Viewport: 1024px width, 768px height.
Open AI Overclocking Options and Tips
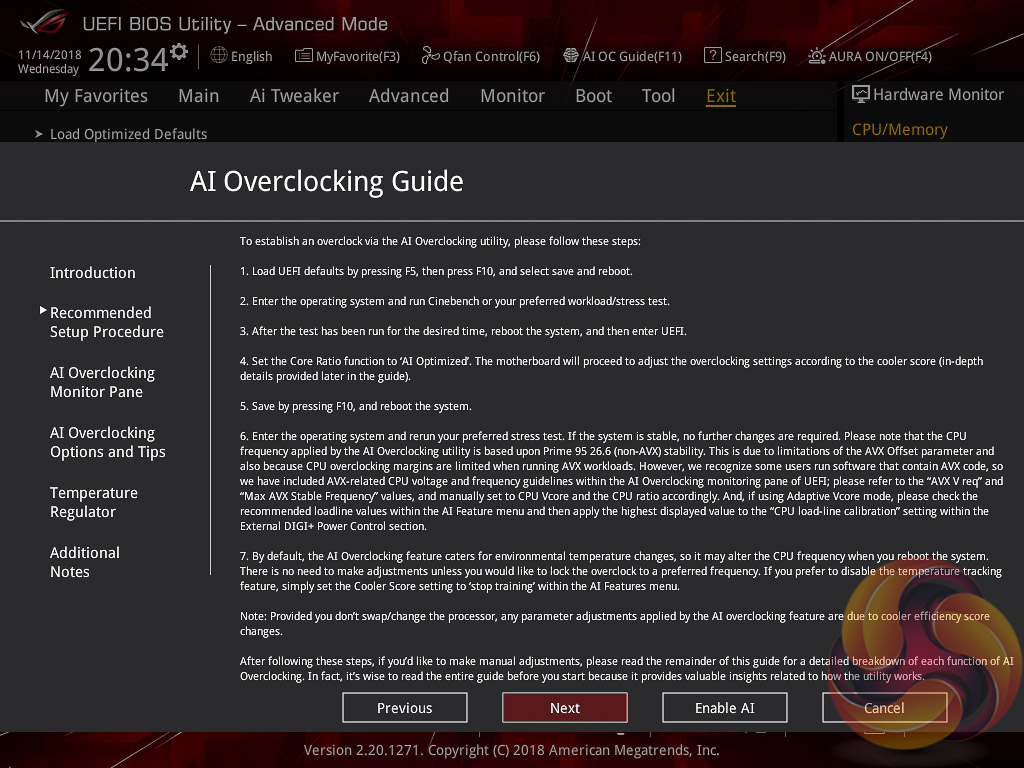pyautogui.click(x=108, y=442)
